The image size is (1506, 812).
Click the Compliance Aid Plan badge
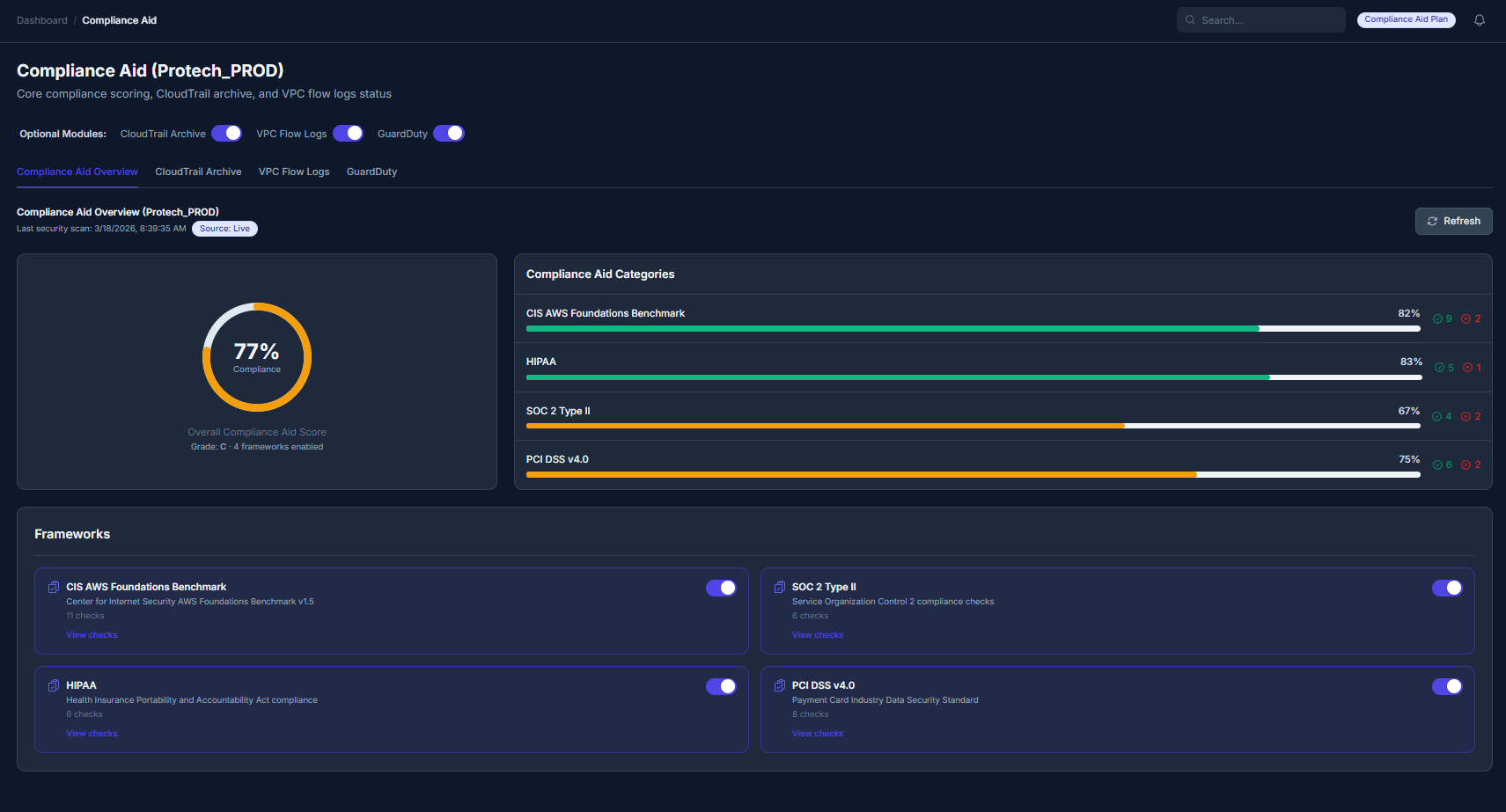[1406, 19]
